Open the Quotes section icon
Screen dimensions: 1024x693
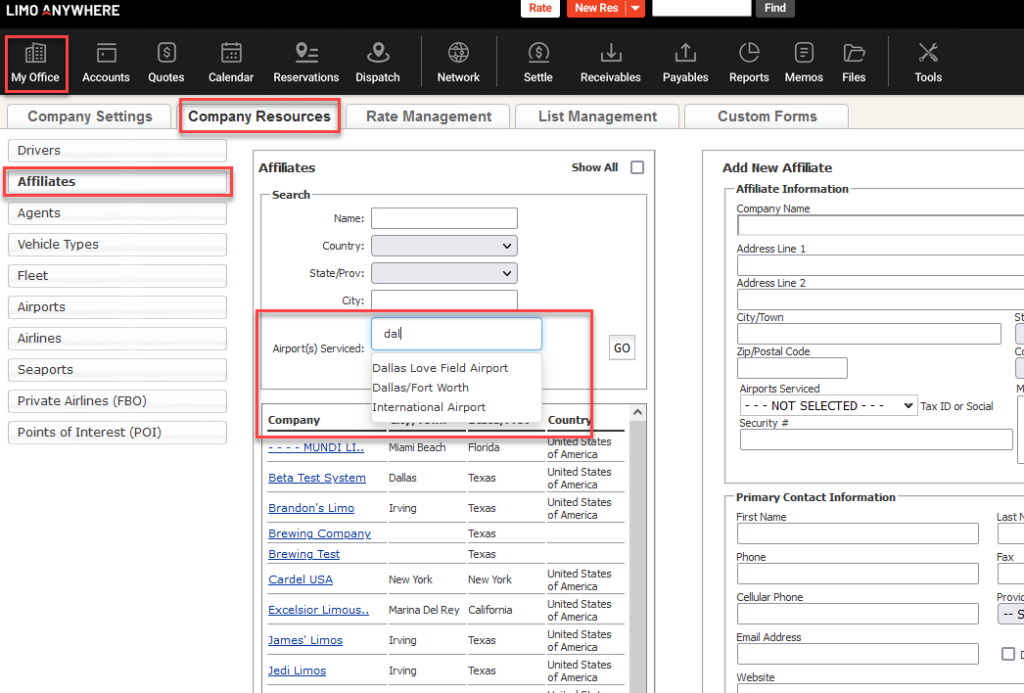(x=166, y=62)
